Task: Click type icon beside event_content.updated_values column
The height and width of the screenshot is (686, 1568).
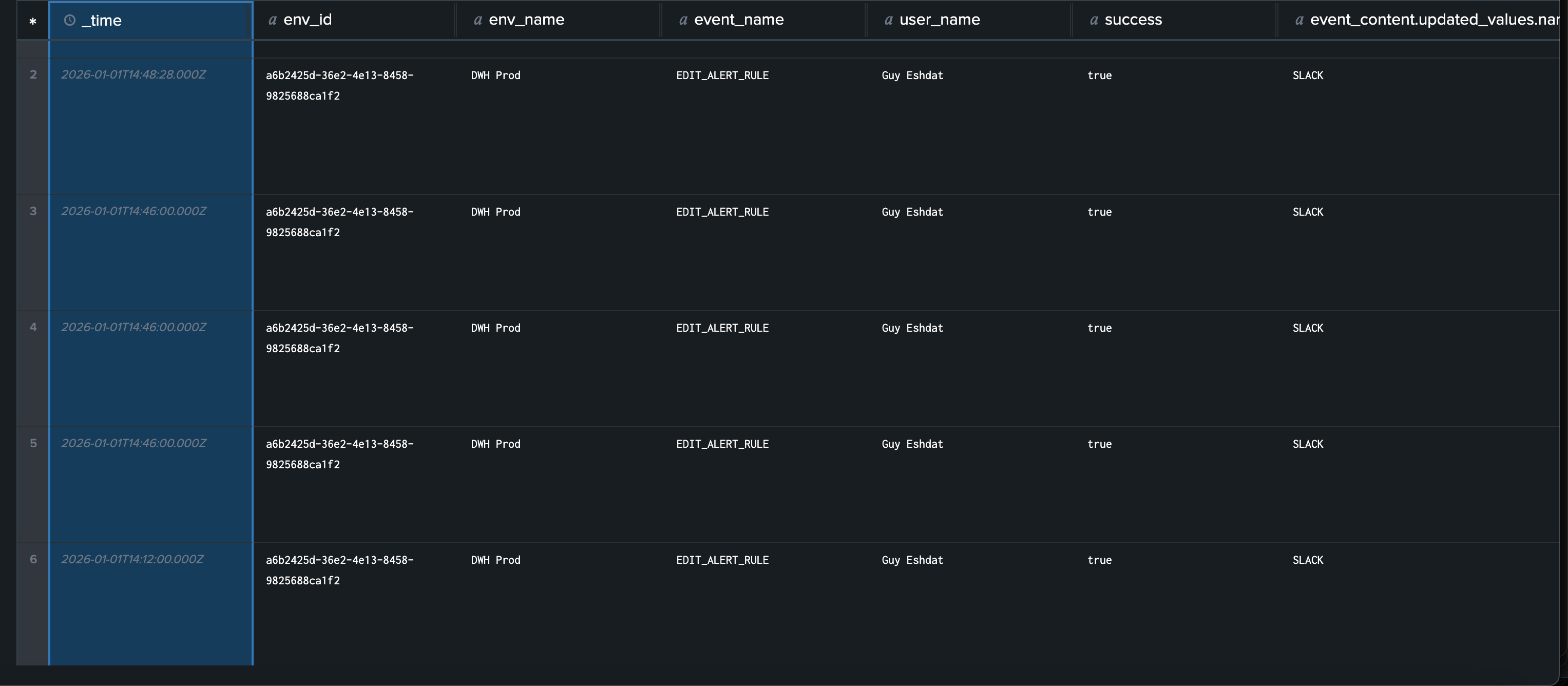Action: pyautogui.click(x=1299, y=20)
